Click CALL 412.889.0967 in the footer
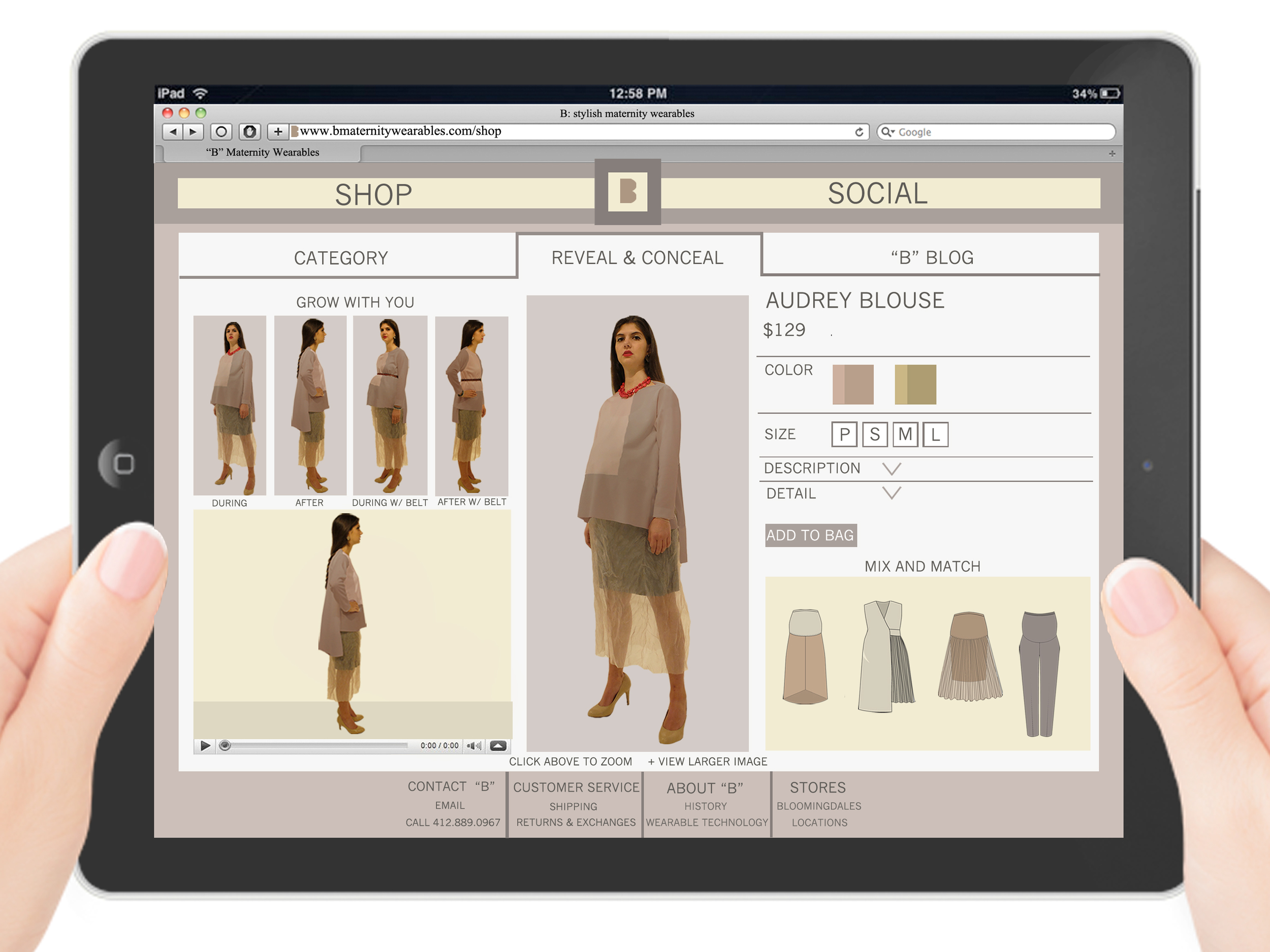Viewport: 1270px width, 952px height. click(453, 823)
